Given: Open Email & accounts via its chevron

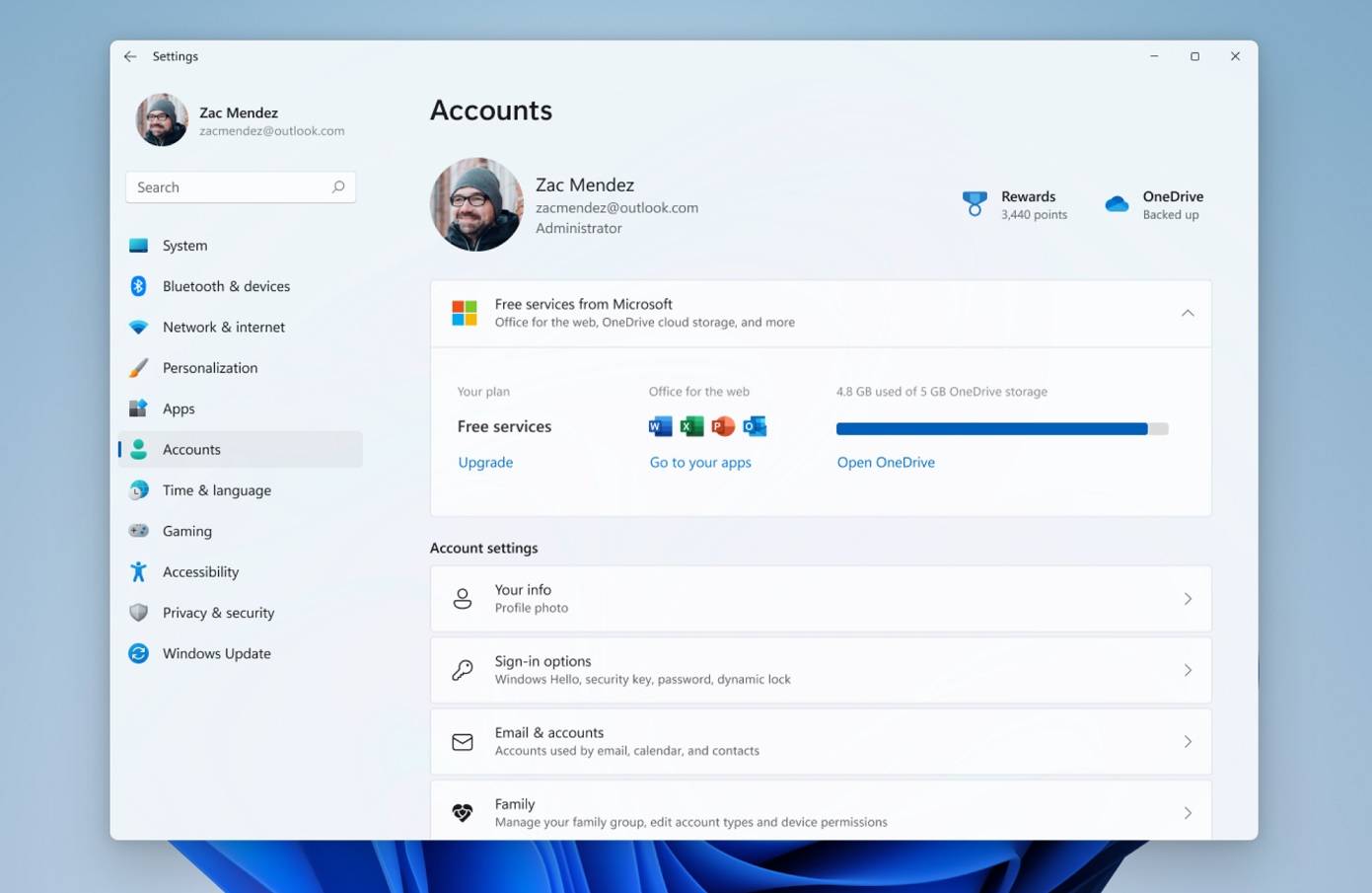Looking at the screenshot, I should tap(1188, 741).
